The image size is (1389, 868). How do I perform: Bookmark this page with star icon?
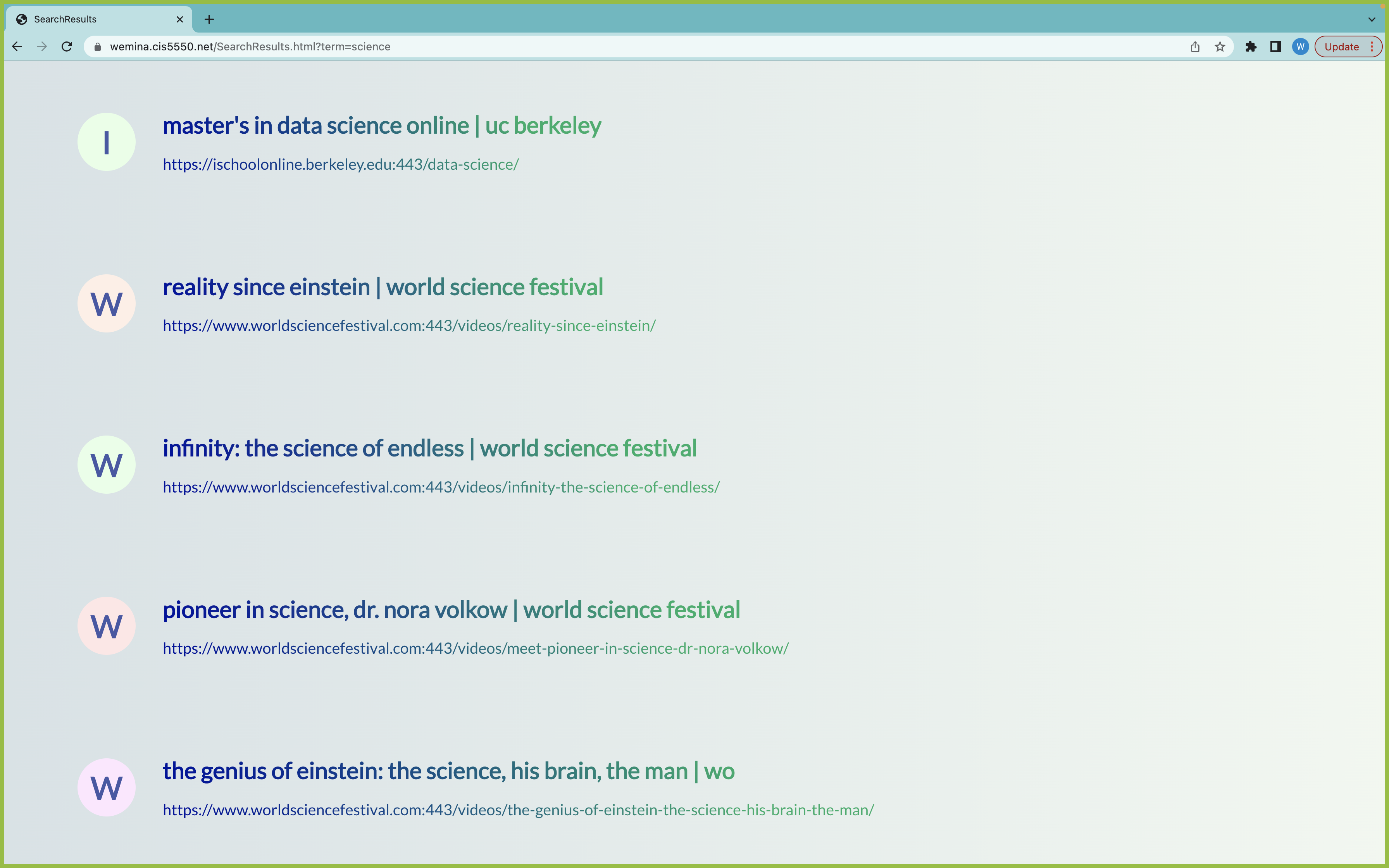pyautogui.click(x=1220, y=46)
